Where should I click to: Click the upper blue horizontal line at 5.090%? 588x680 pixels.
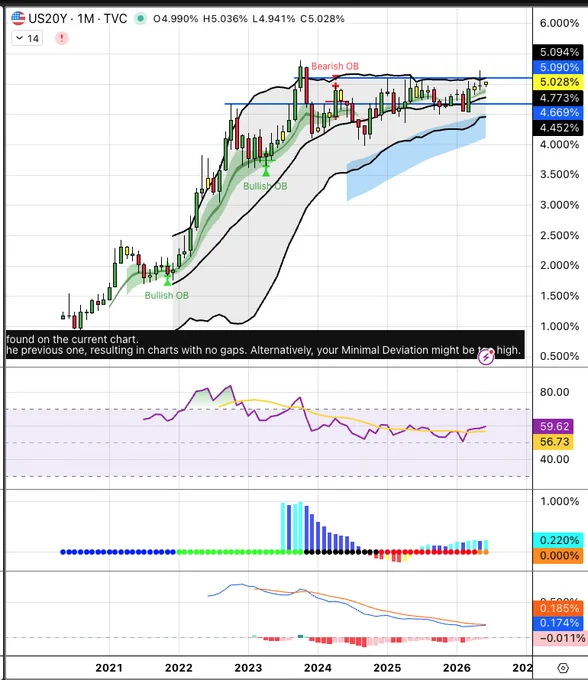pos(413,78)
